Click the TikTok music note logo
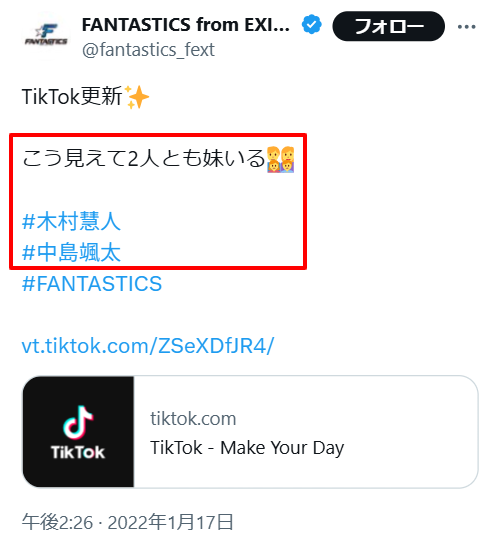The image size is (500, 542). pos(78,422)
